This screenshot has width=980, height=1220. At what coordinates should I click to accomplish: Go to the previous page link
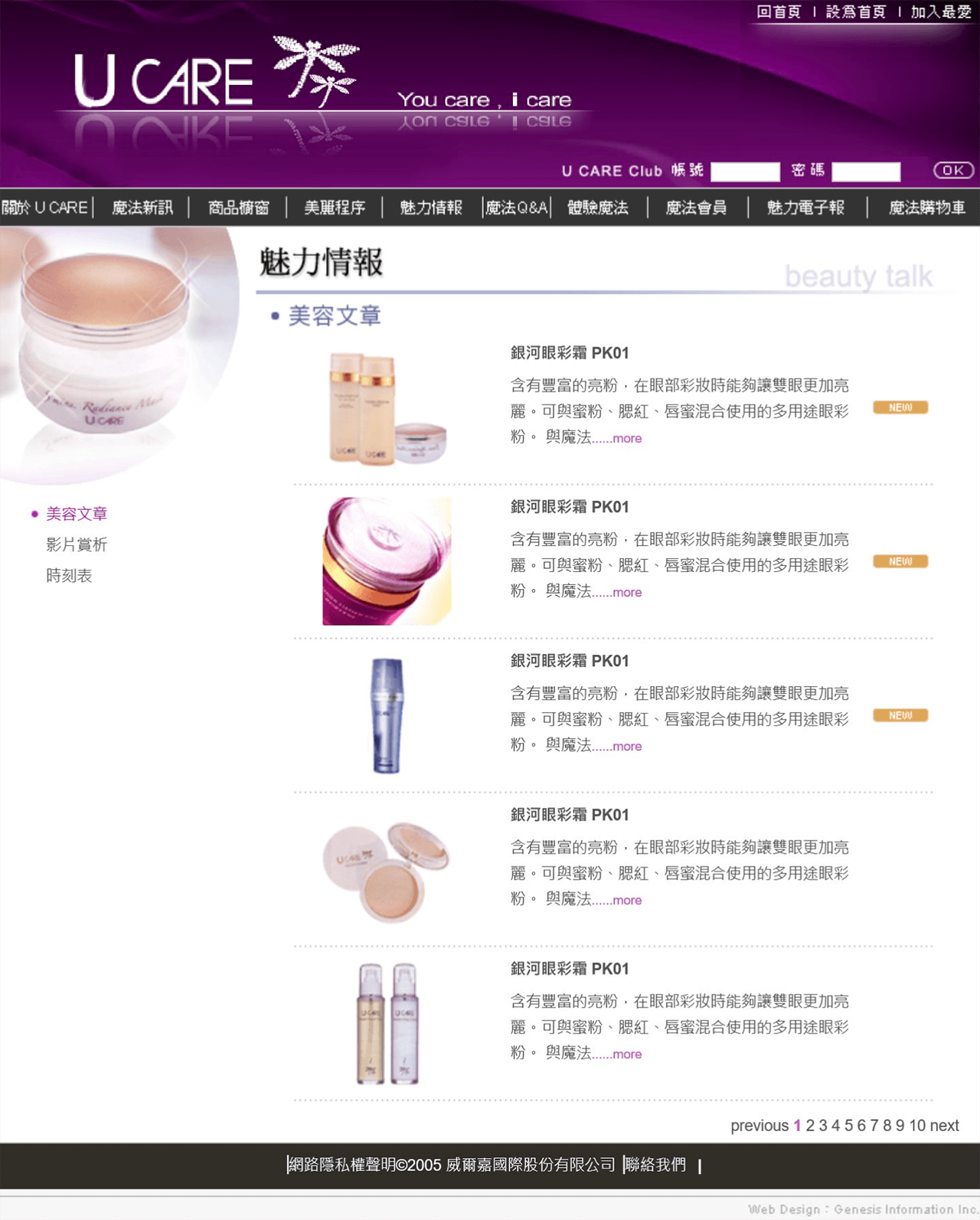click(x=759, y=1126)
